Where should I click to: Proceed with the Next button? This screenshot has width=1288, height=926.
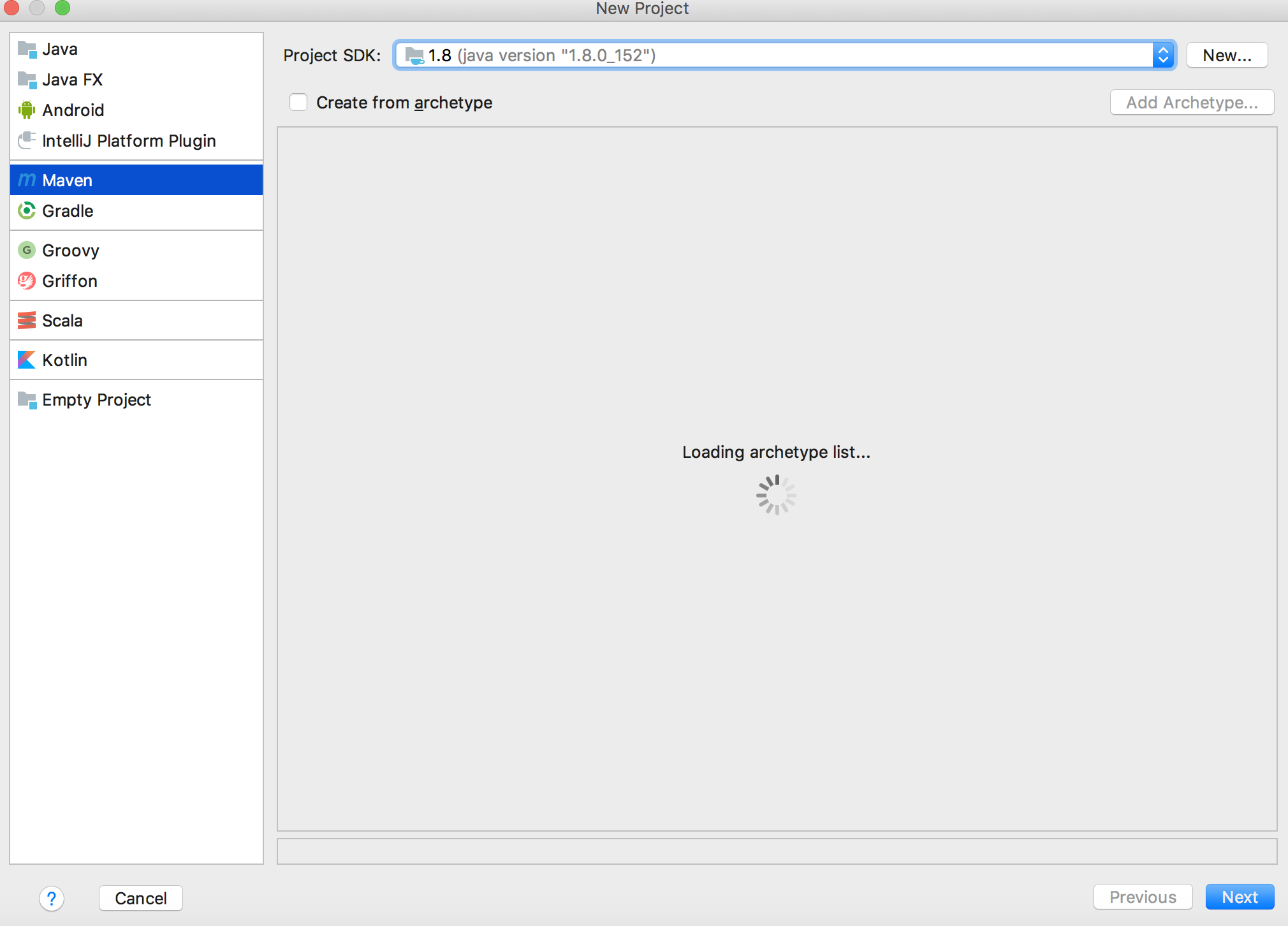[x=1240, y=897]
